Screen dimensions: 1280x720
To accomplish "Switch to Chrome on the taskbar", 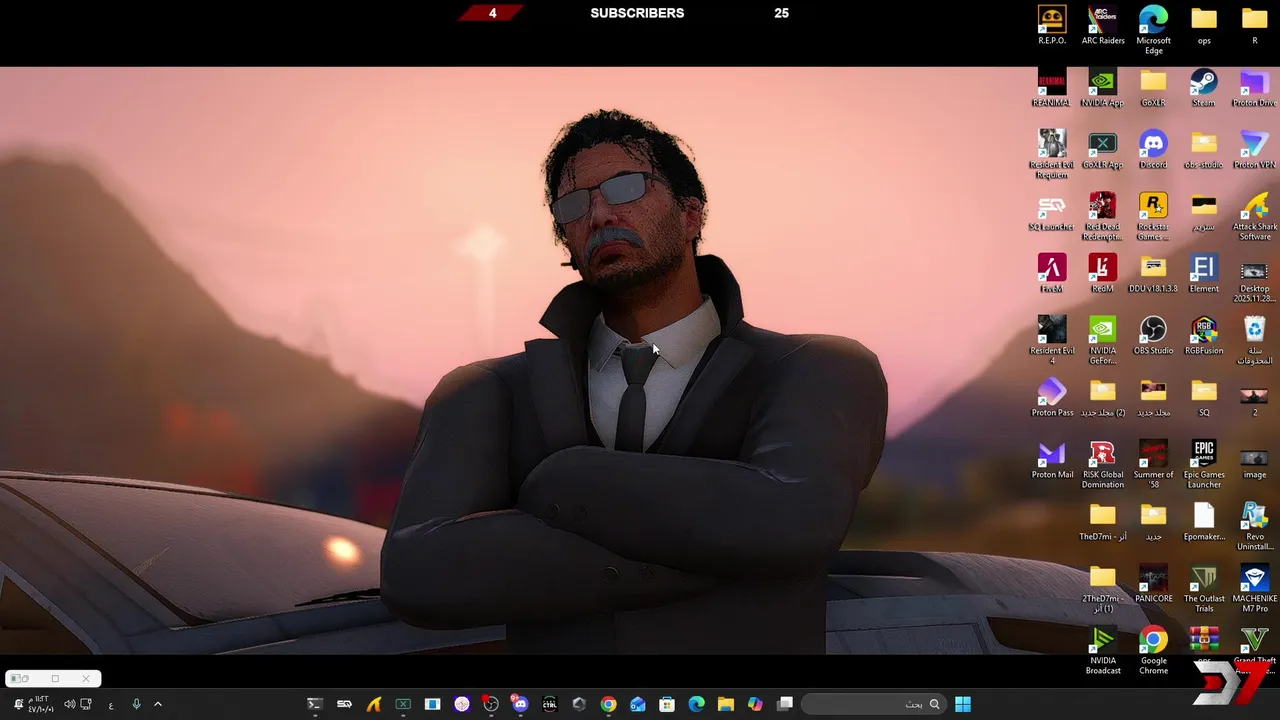I will click(608, 704).
